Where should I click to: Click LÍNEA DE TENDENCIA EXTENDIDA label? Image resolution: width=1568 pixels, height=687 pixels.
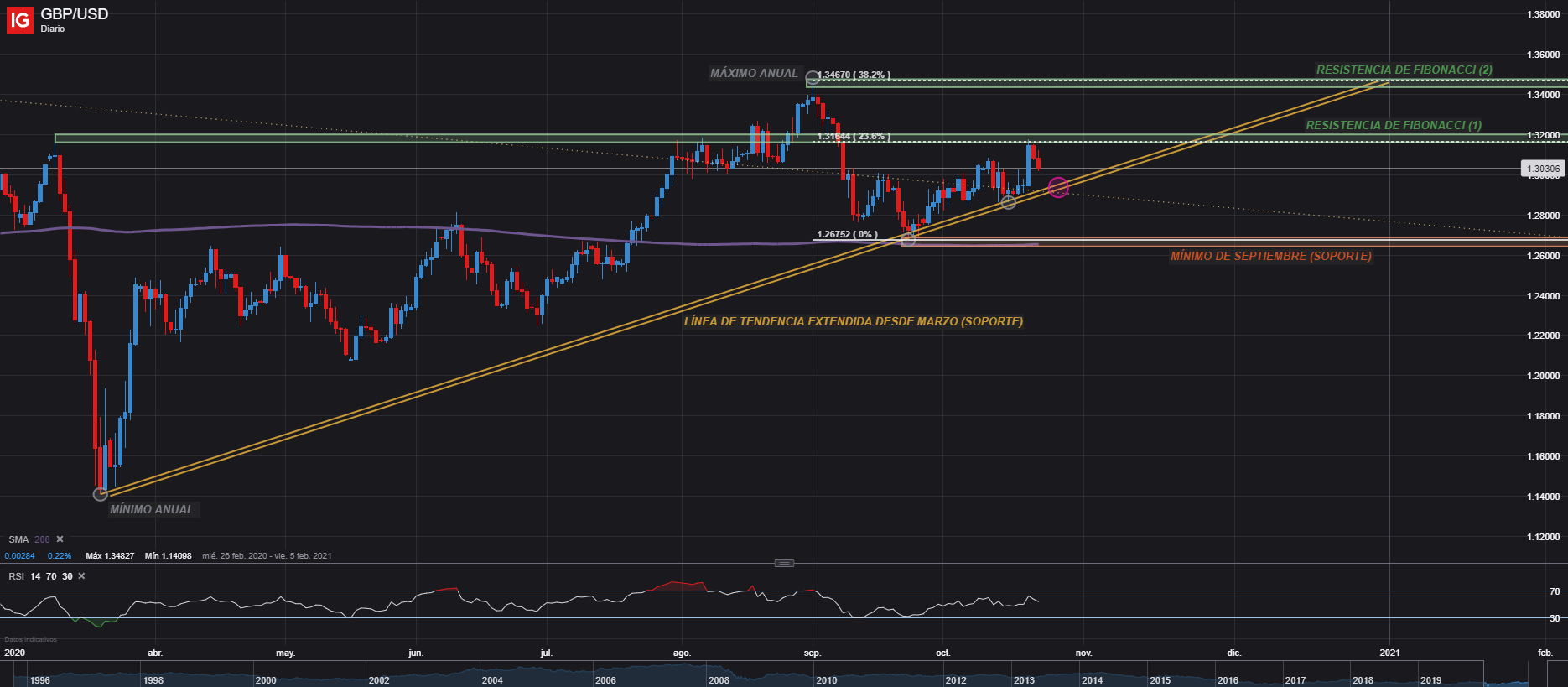pos(854,321)
